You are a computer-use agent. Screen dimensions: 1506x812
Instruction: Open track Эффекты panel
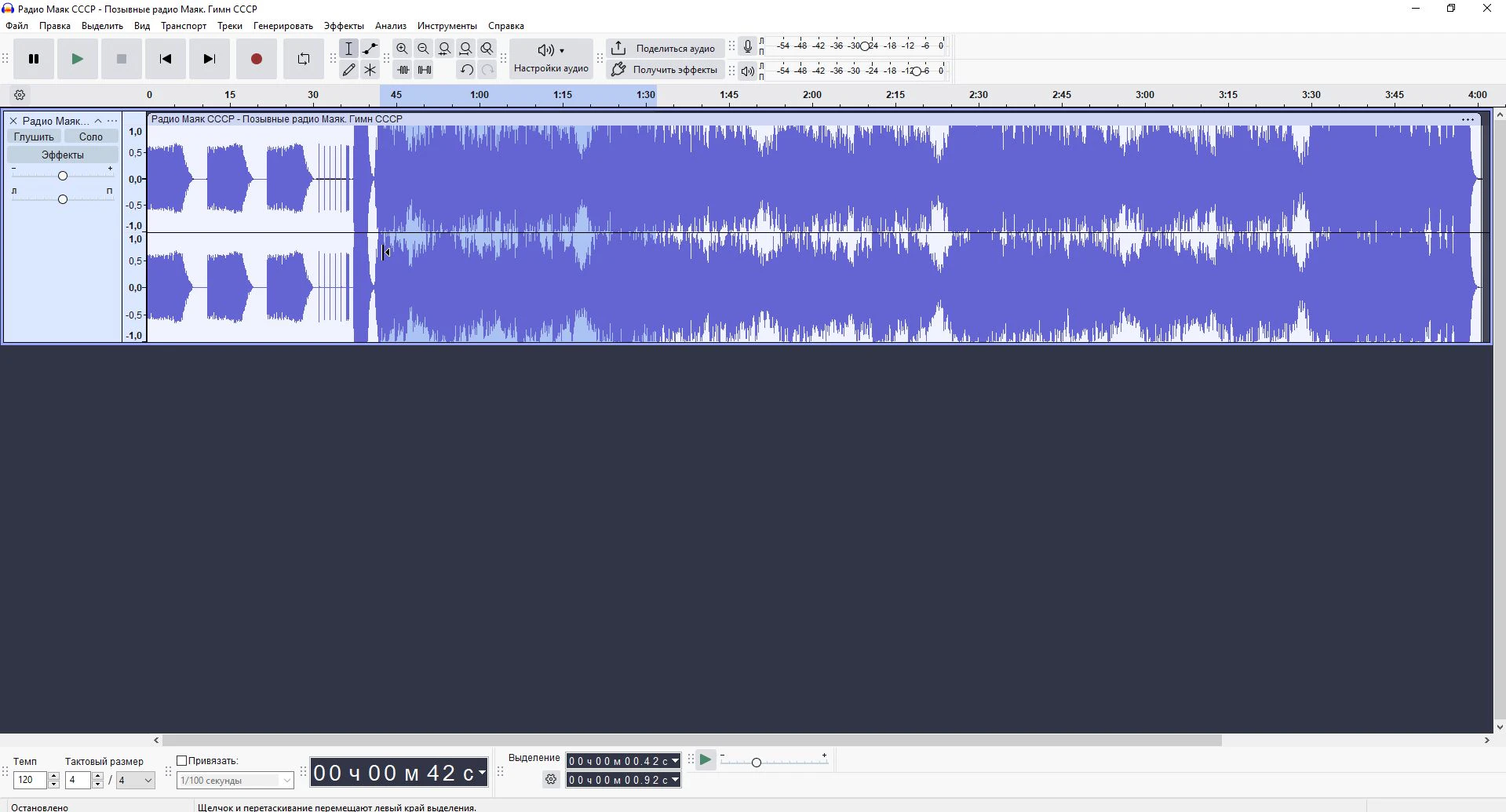pos(63,155)
